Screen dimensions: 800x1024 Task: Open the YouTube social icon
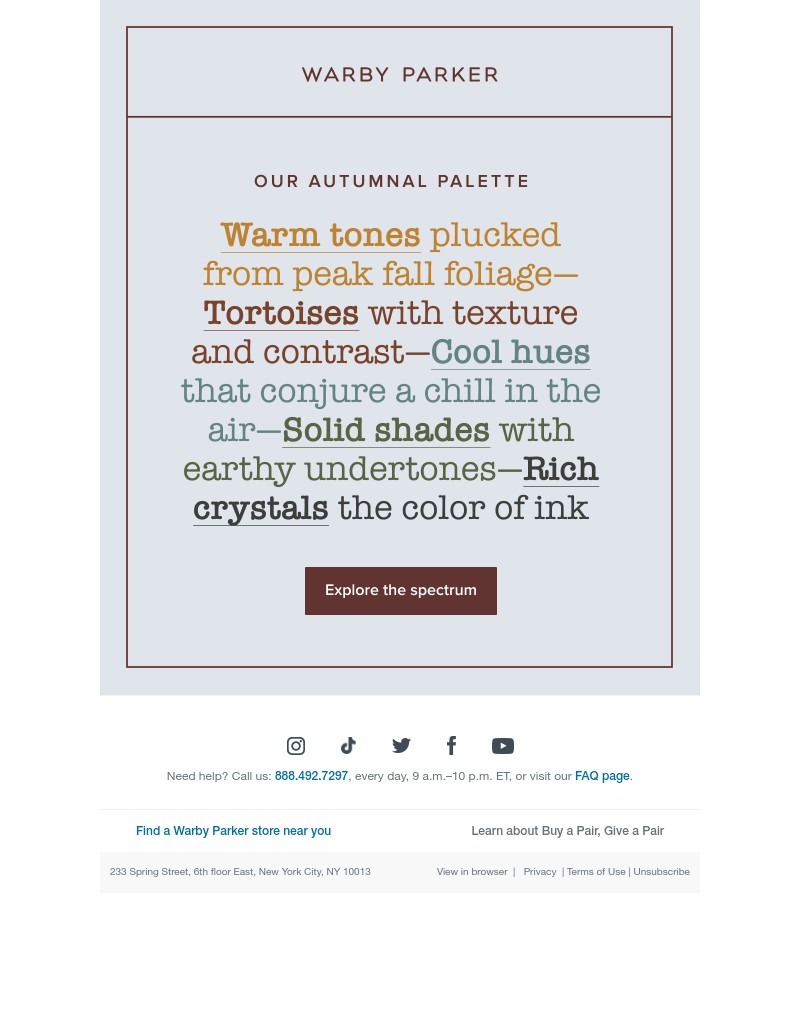click(503, 746)
